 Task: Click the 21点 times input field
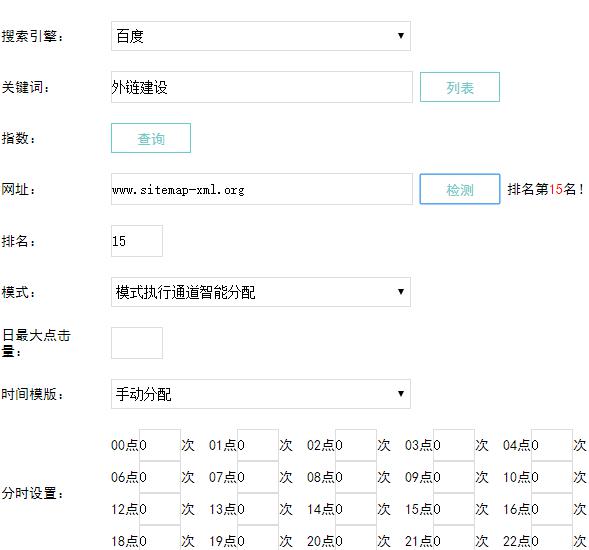pos(454,538)
